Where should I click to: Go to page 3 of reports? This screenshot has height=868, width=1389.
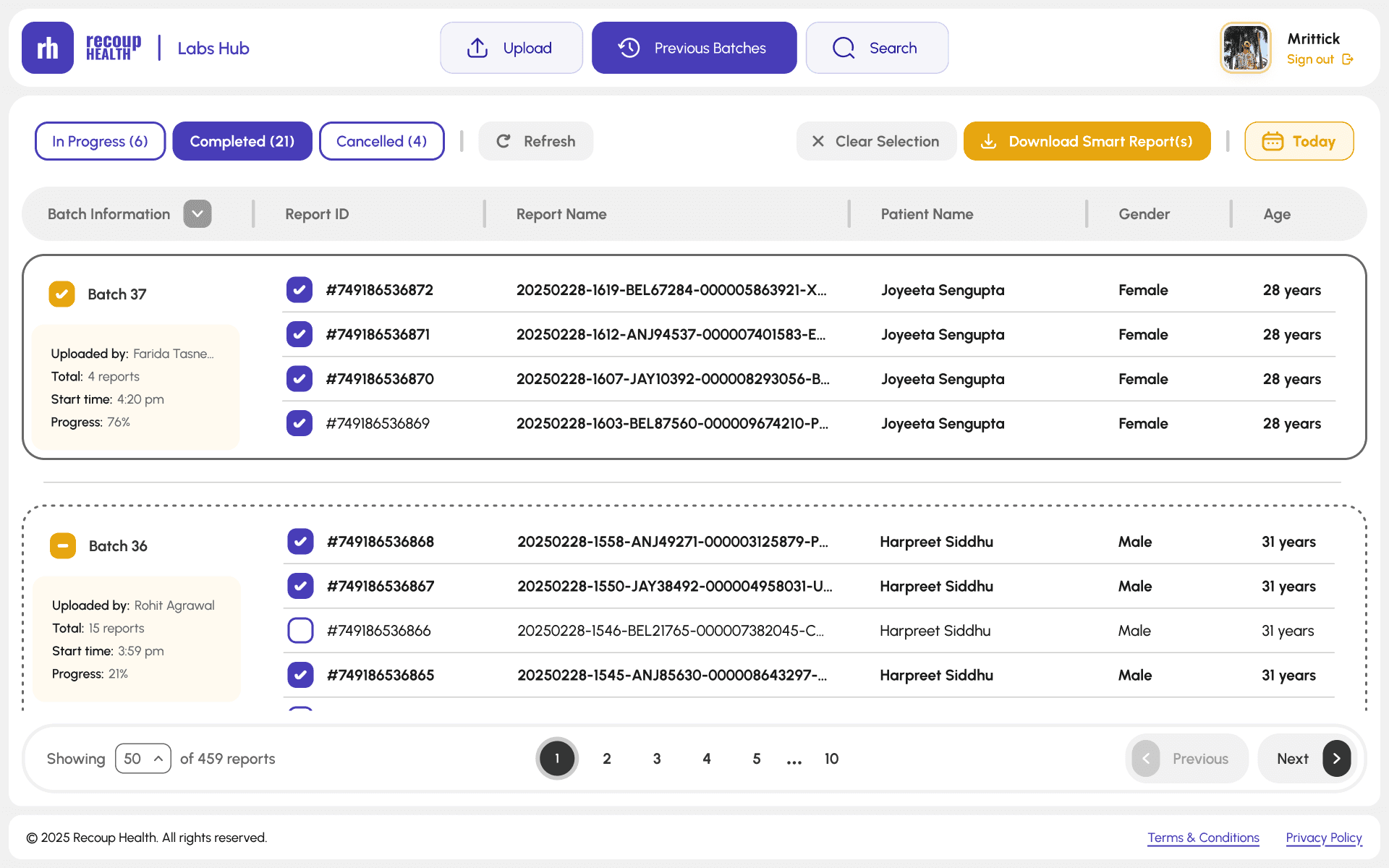(657, 758)
